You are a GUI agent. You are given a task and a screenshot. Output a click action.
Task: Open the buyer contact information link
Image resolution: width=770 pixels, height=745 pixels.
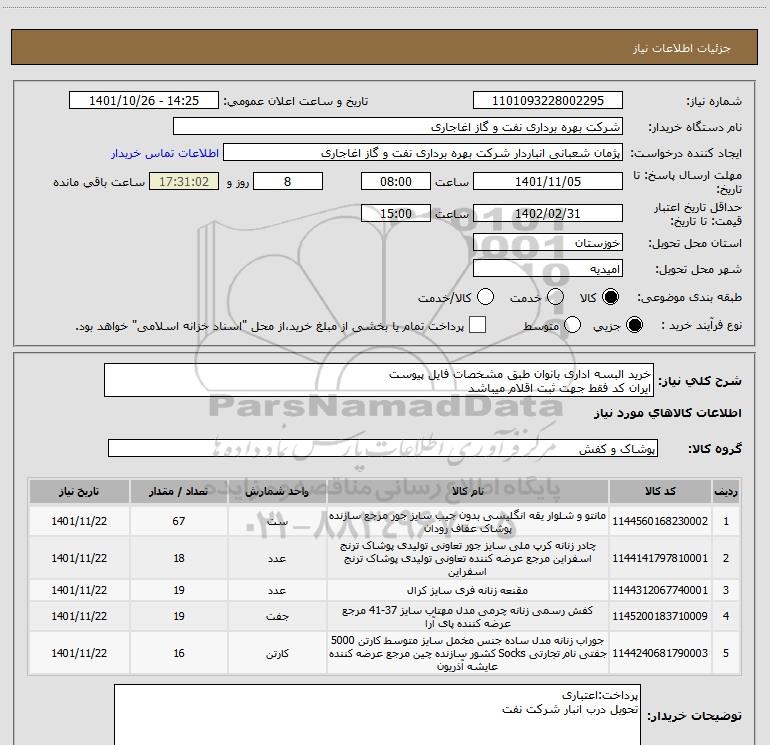pos(165,153)
